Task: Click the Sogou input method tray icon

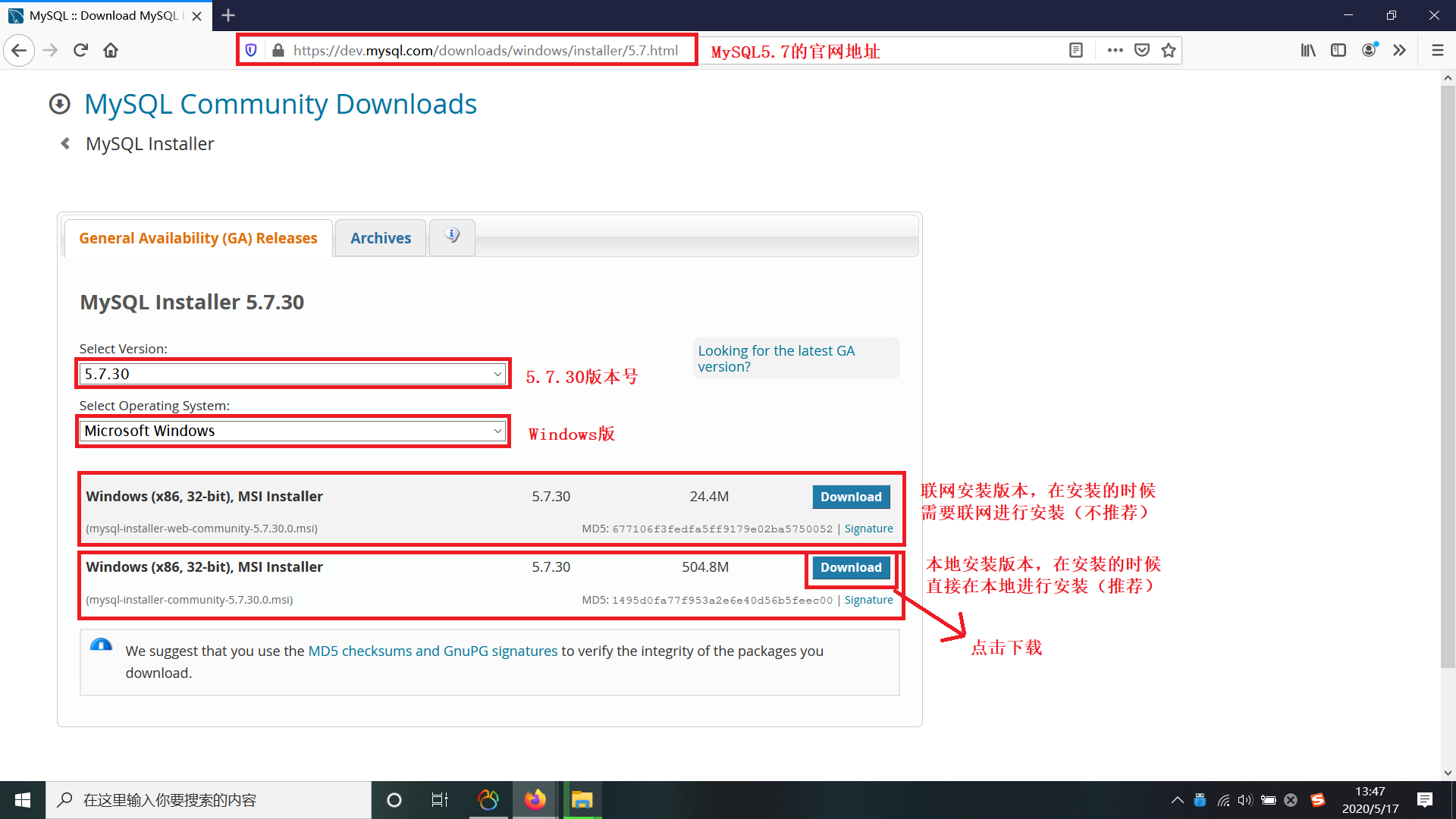Action: tap(1318, 800)
